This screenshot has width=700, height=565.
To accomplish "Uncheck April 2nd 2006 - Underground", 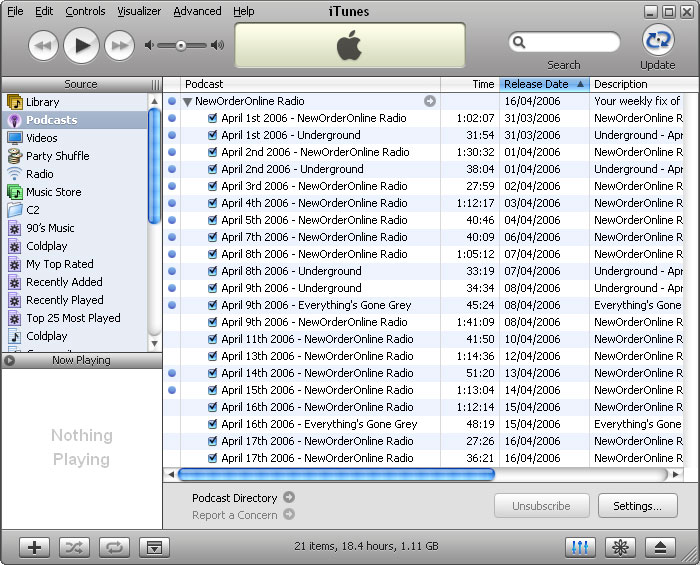I will click(x=212, y=169).
